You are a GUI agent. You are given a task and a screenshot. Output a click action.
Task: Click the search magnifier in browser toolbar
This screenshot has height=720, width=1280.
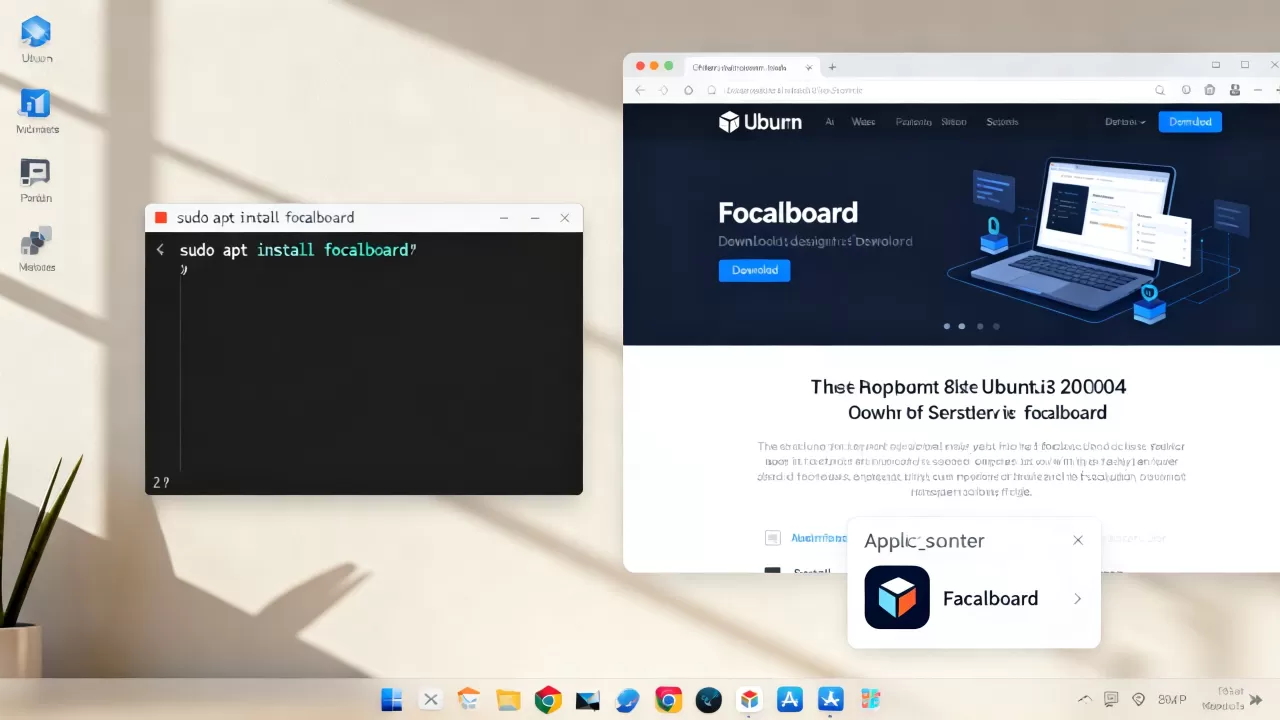(x=1161, y=90)
